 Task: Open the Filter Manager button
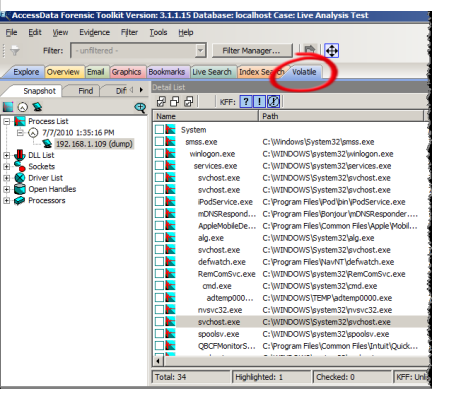click(x=252, y=51)
